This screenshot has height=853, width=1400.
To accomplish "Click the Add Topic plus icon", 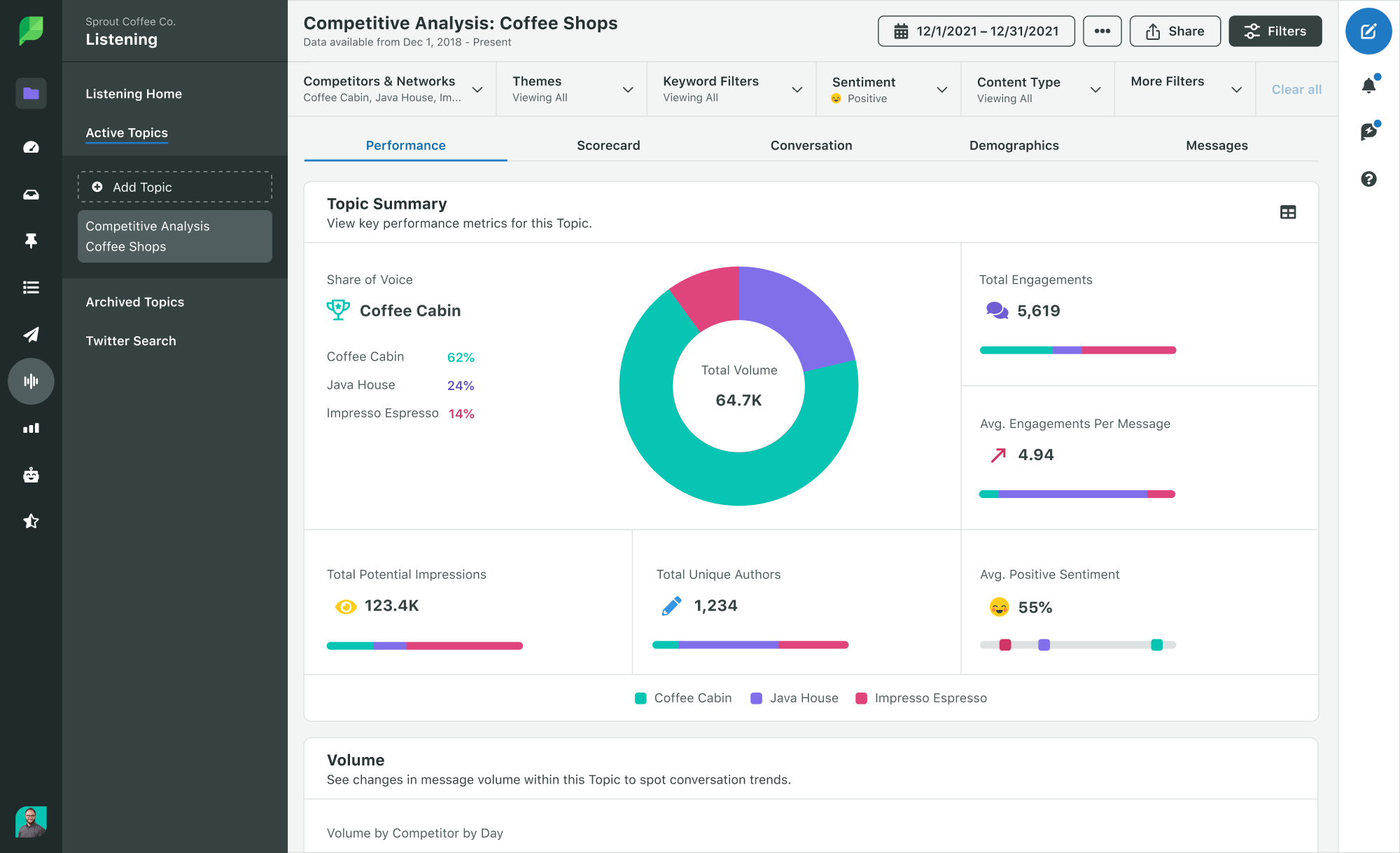I will [x=97, y=187].
